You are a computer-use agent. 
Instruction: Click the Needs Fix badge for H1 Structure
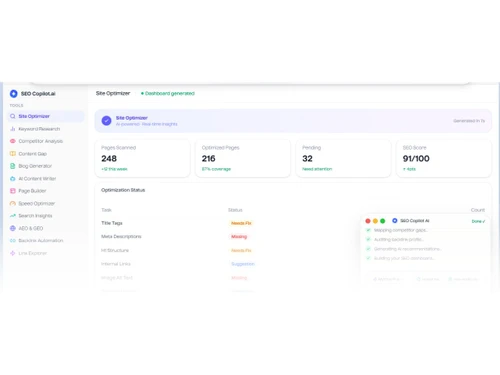pyautogui.click(x=241, y=250)
